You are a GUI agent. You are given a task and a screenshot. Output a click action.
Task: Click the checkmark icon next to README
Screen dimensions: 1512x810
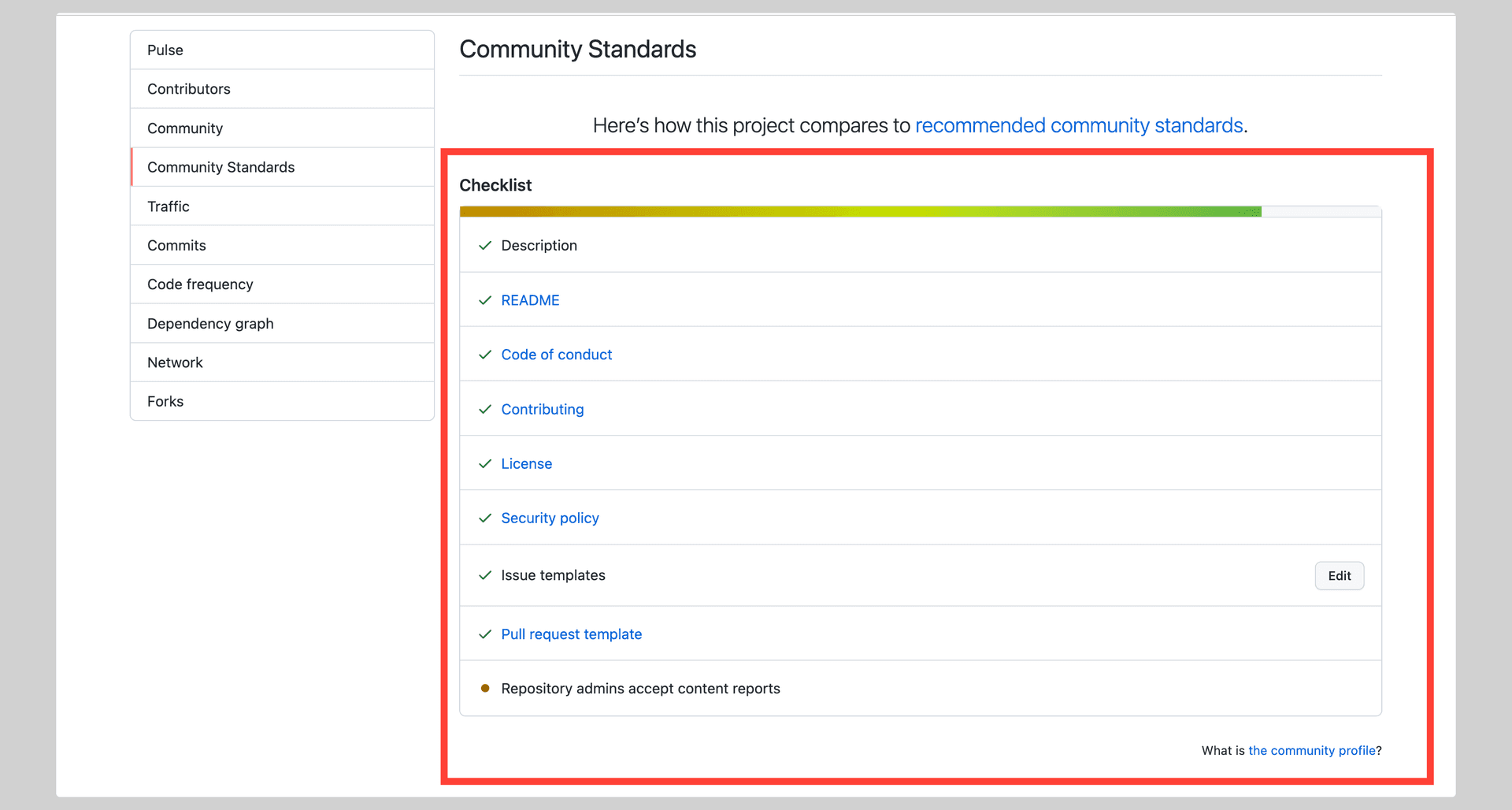point(485,300)
